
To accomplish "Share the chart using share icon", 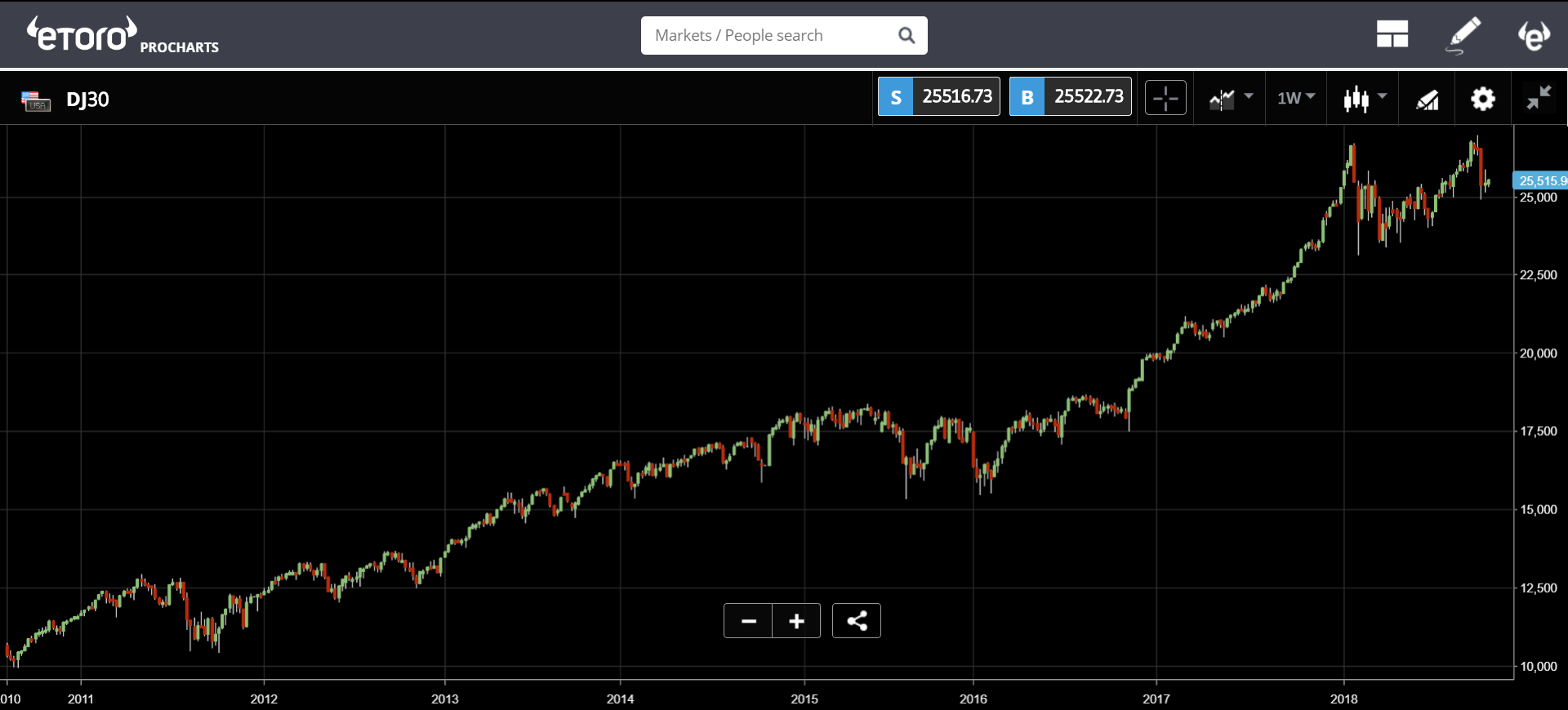I will [857, 621].
